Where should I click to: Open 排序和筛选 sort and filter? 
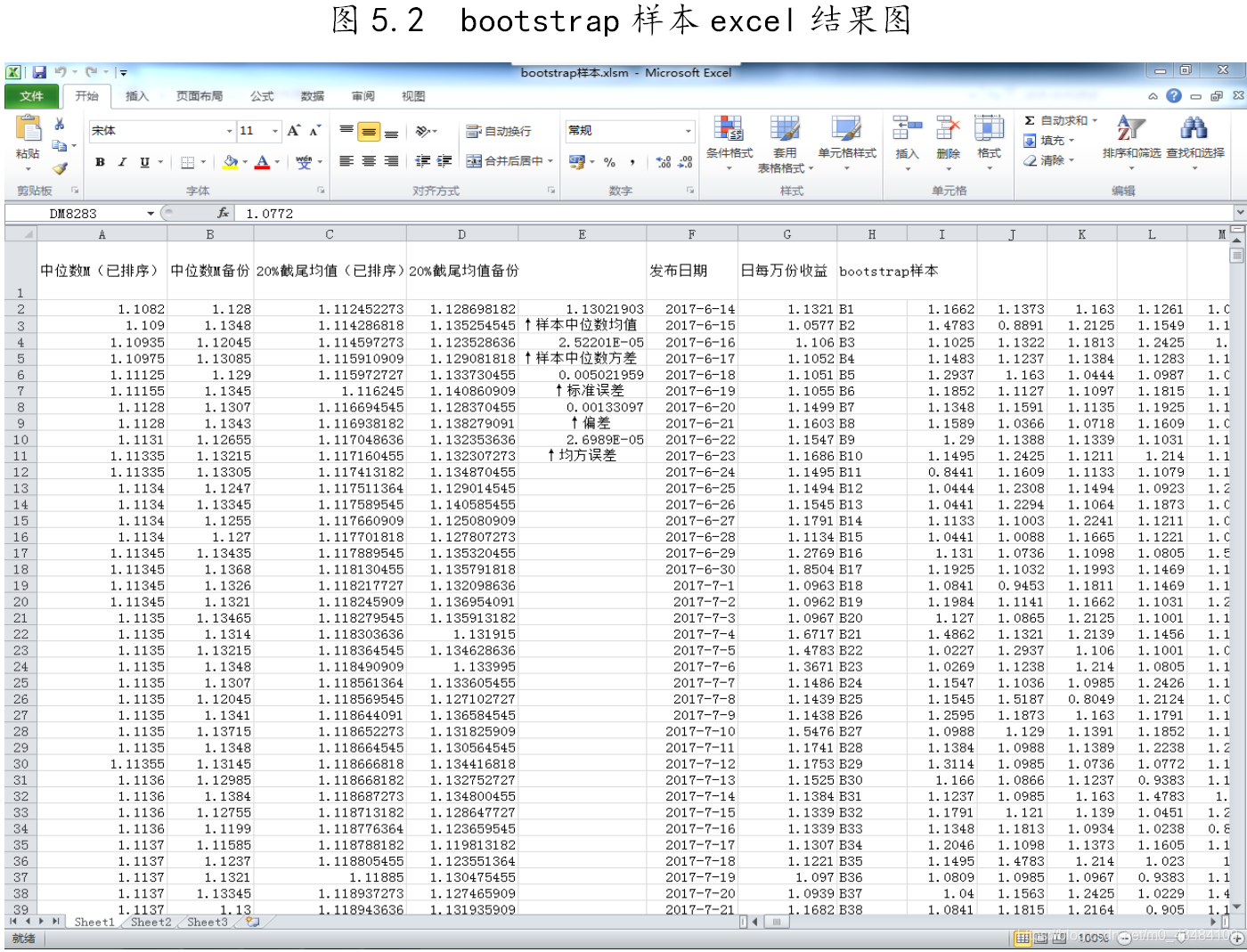(1131, 142)
